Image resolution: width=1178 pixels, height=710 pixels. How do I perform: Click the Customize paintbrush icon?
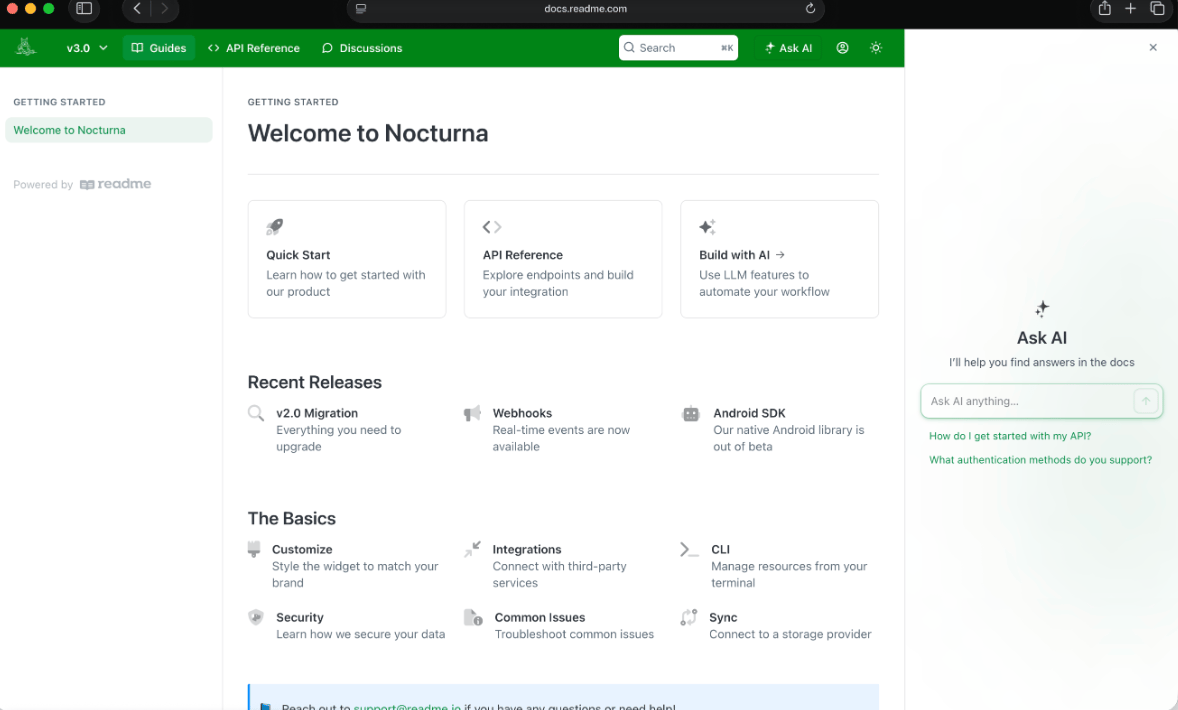click(x=254, y=549)
